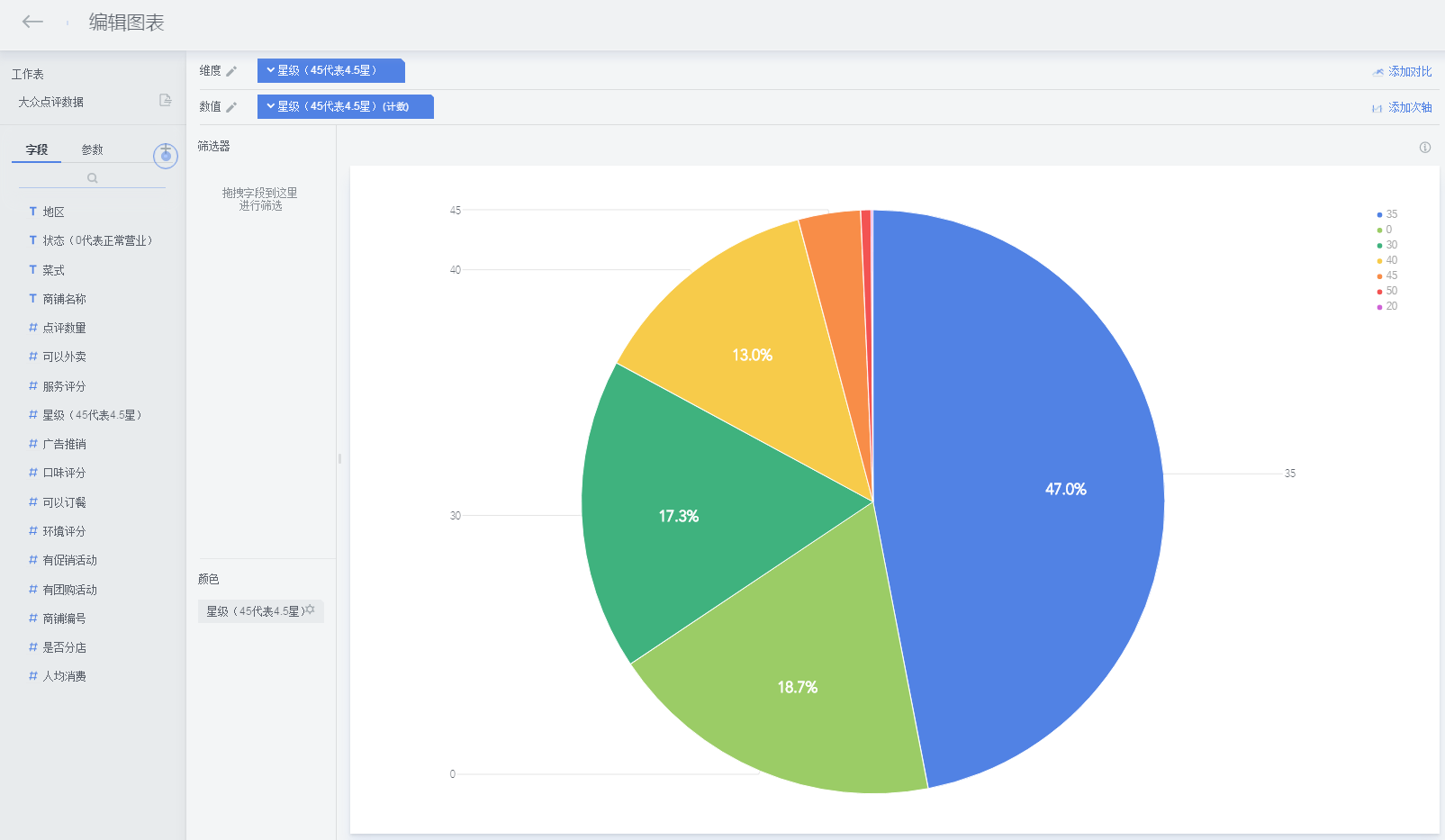The width and height of the screenshot is (1445, 840).
Task: Toggle legend item 45
Action: 1387,275
